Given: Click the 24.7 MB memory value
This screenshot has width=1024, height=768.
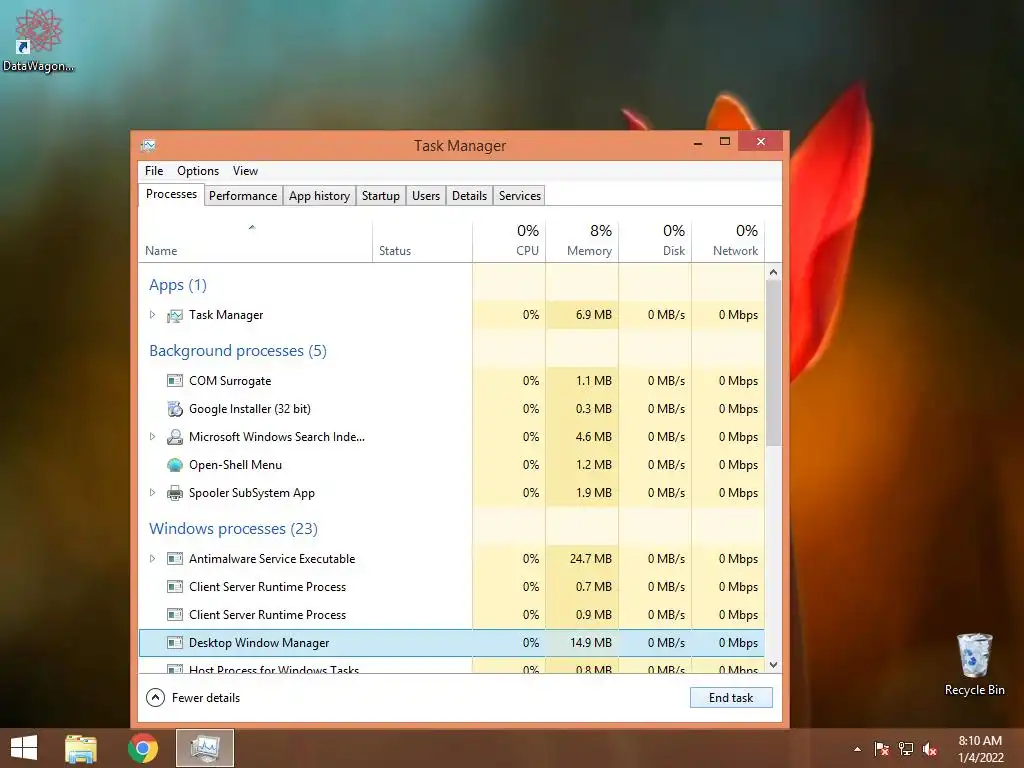Looking at the screenshot, I should pos(590,559).
